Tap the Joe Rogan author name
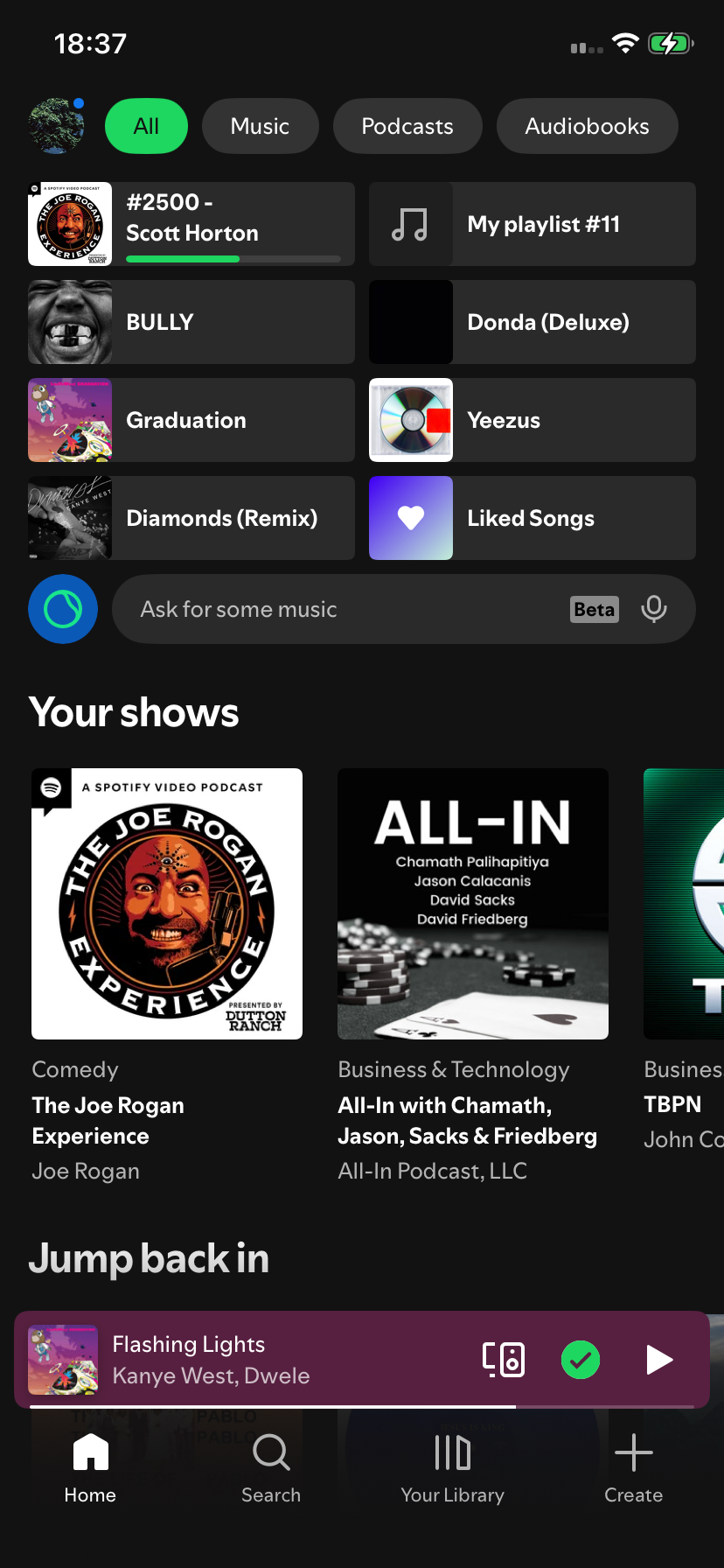The image size is (724, 1568). pyautogui.click(x=86, y=1171)
